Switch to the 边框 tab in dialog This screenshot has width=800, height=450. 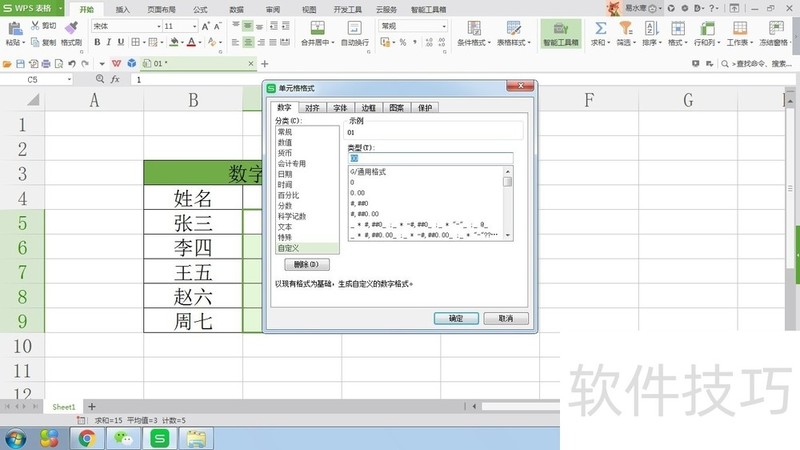coord(368,108)
